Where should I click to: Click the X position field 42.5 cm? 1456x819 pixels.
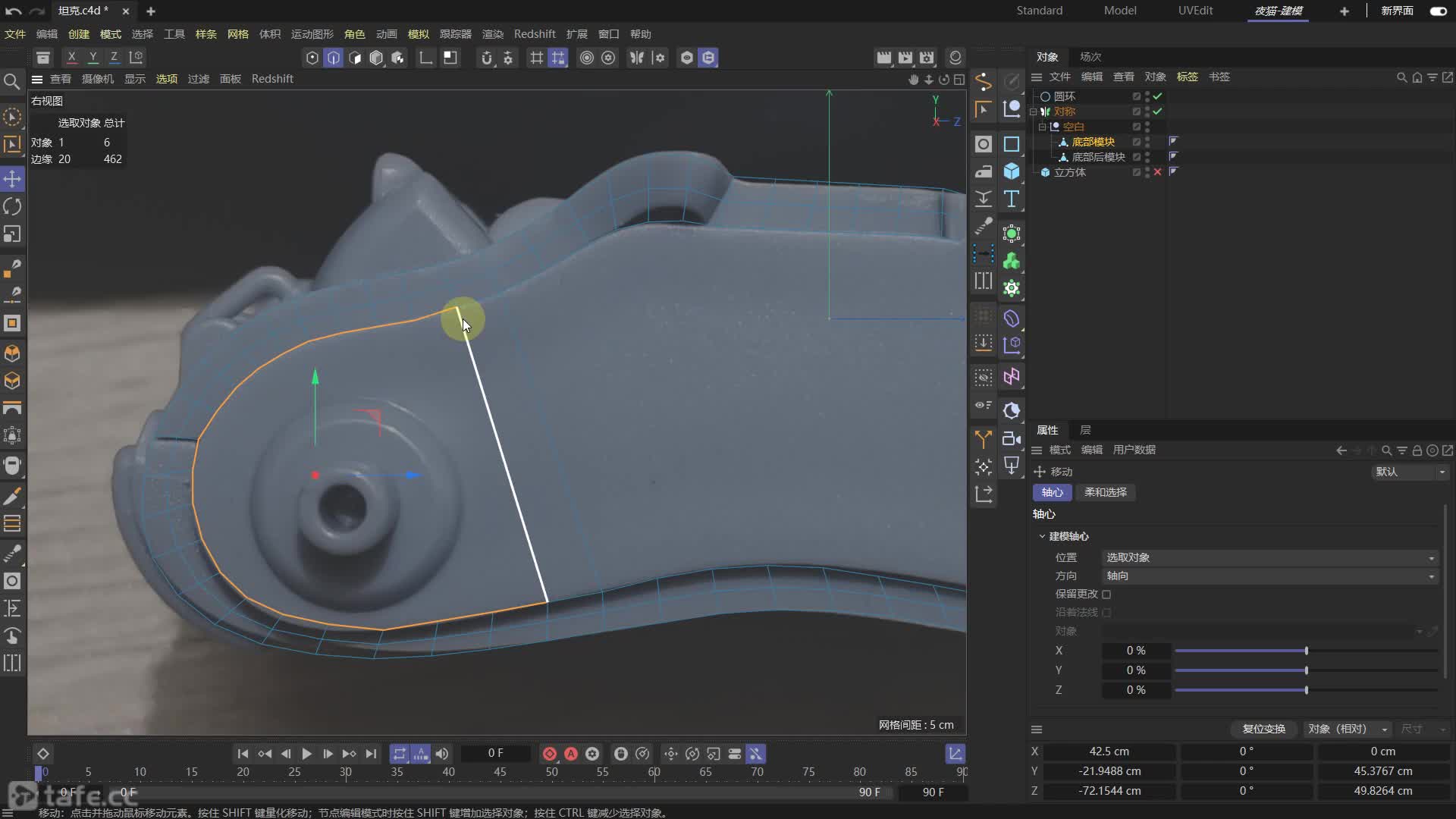point(1109,752)
